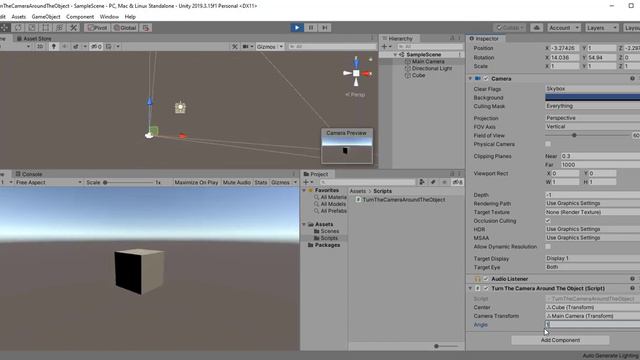
Task: Toggle Physical Camera checkbox
Action: [548, 144]
